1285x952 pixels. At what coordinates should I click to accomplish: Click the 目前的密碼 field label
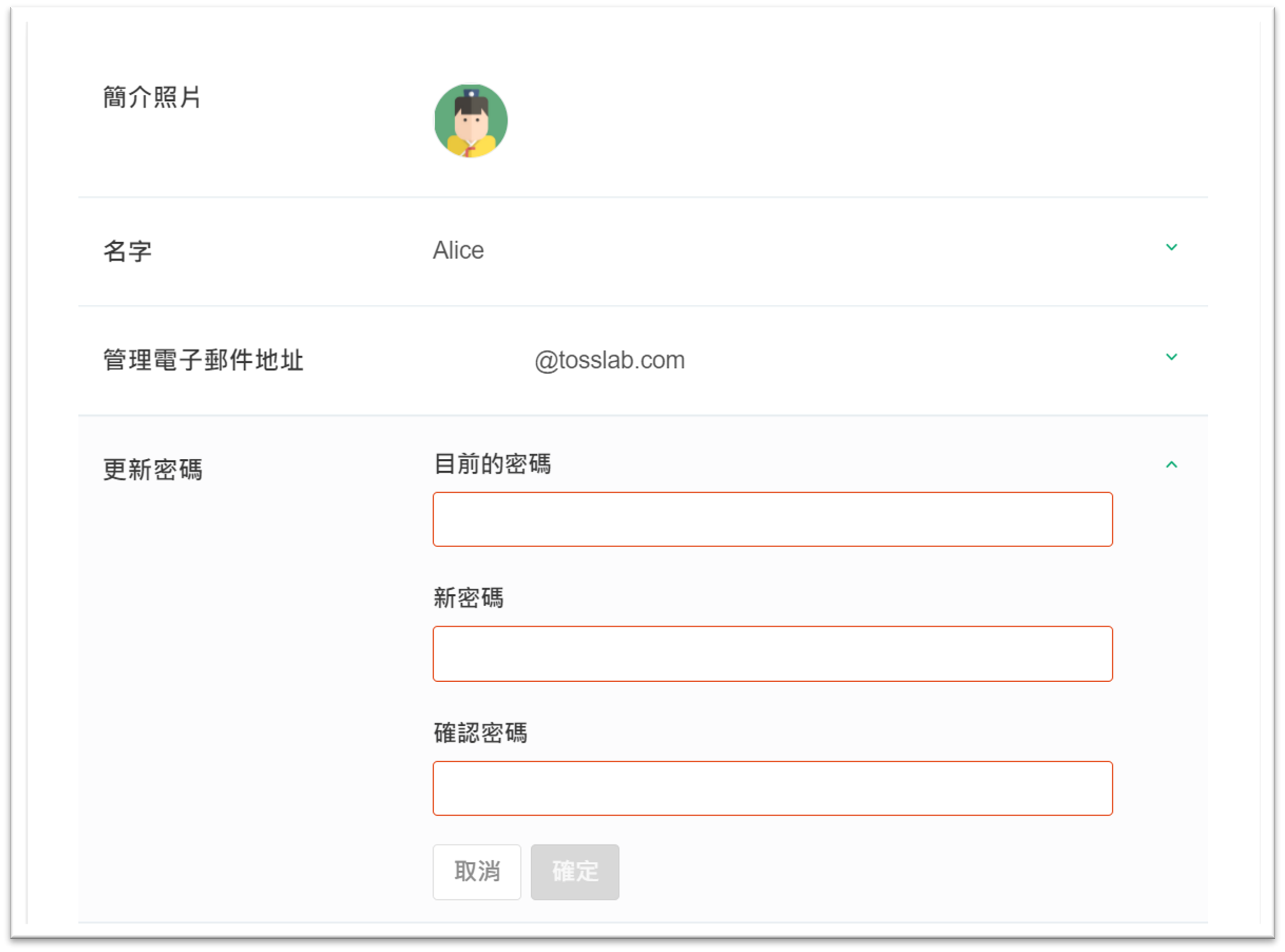click(492, 463)
